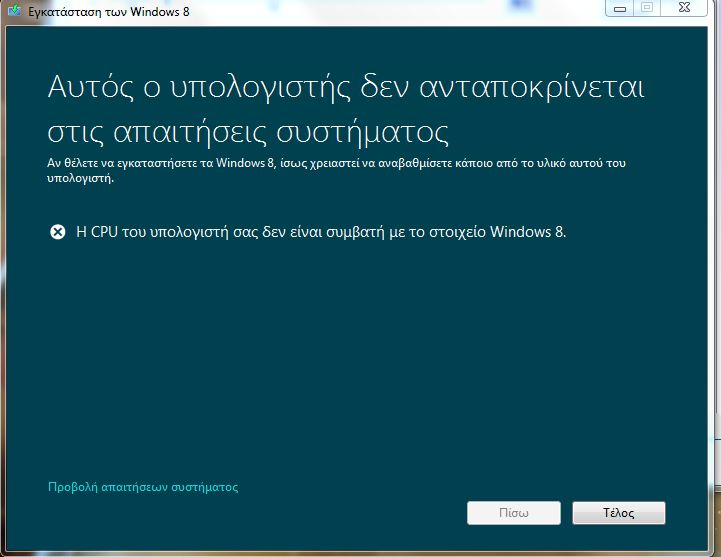This screenshot has width=721, height=557.
Task: Click the paragraph starting Αν θέλετε να εγκαταστήσετε
Action: (336, 170)
